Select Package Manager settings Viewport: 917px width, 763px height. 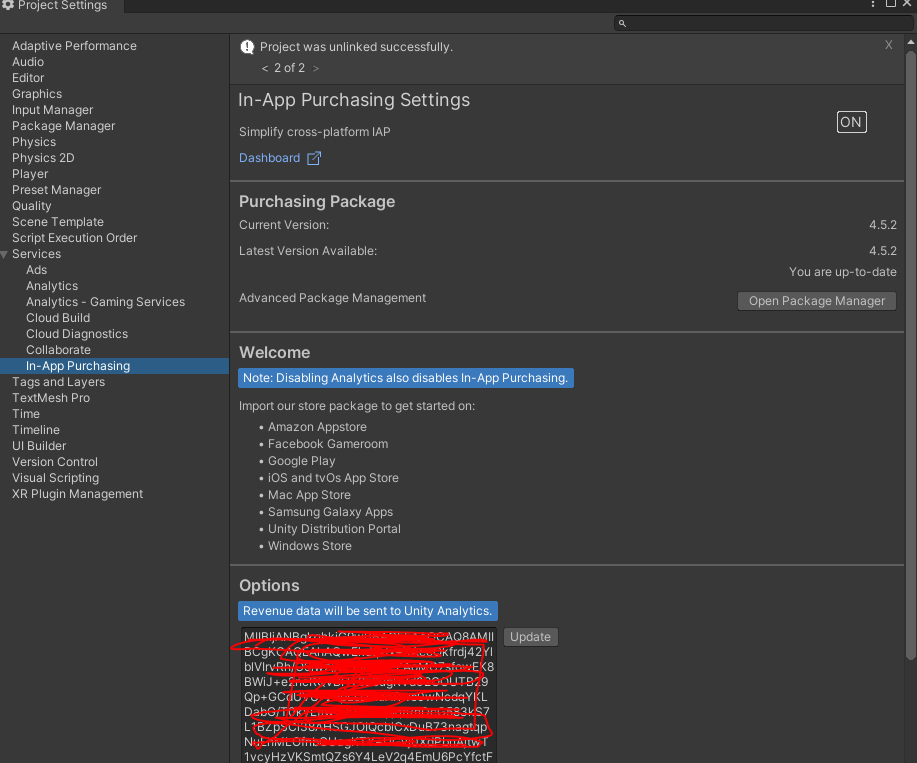click(x=64, y=126)
